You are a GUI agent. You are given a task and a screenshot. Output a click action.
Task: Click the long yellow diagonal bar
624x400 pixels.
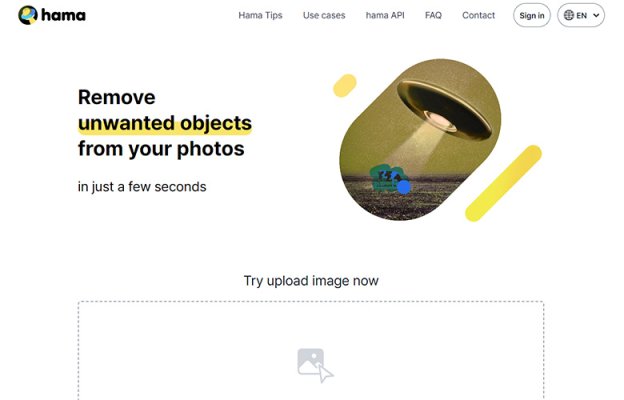coord(503,183)
